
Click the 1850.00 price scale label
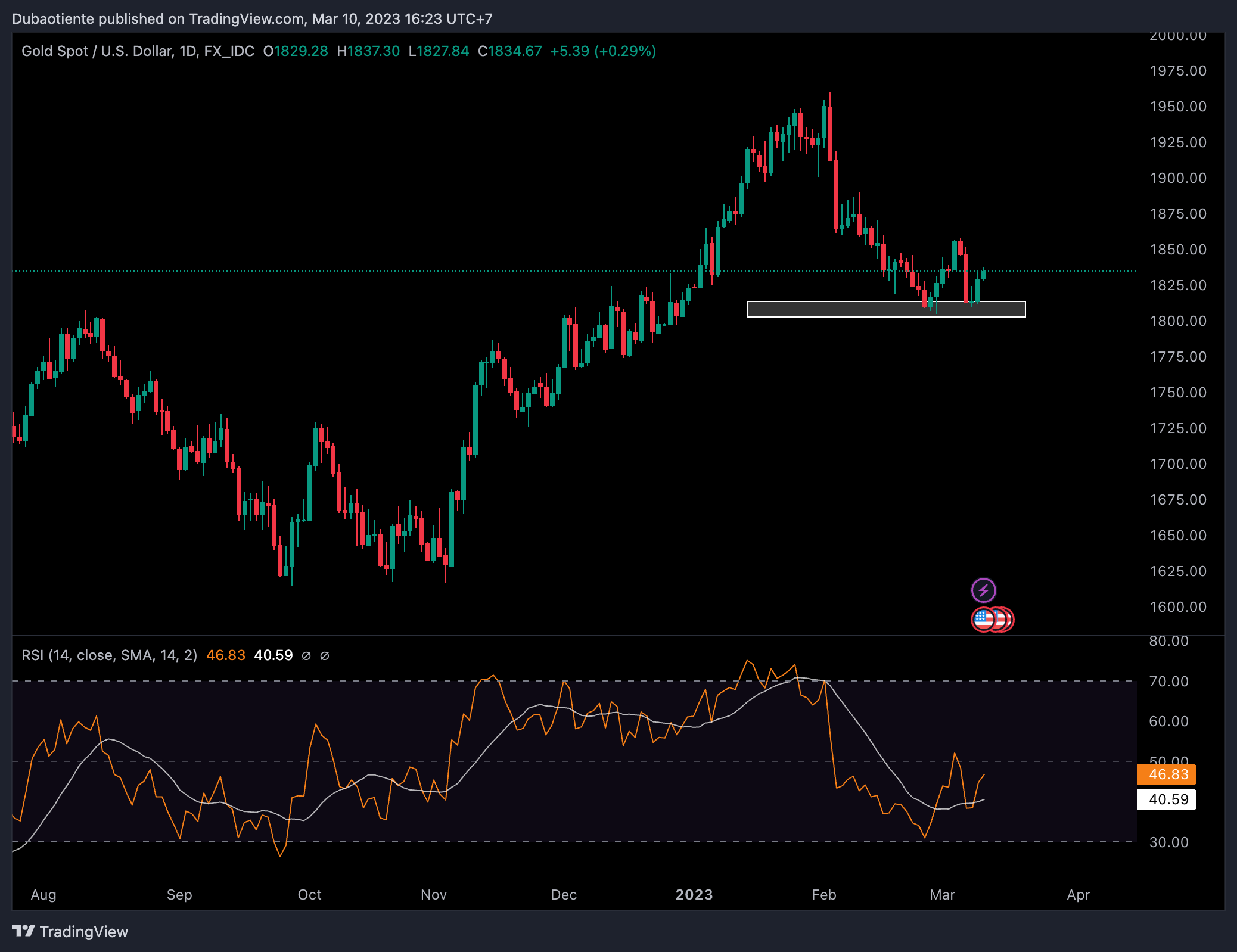[1178, 250]
